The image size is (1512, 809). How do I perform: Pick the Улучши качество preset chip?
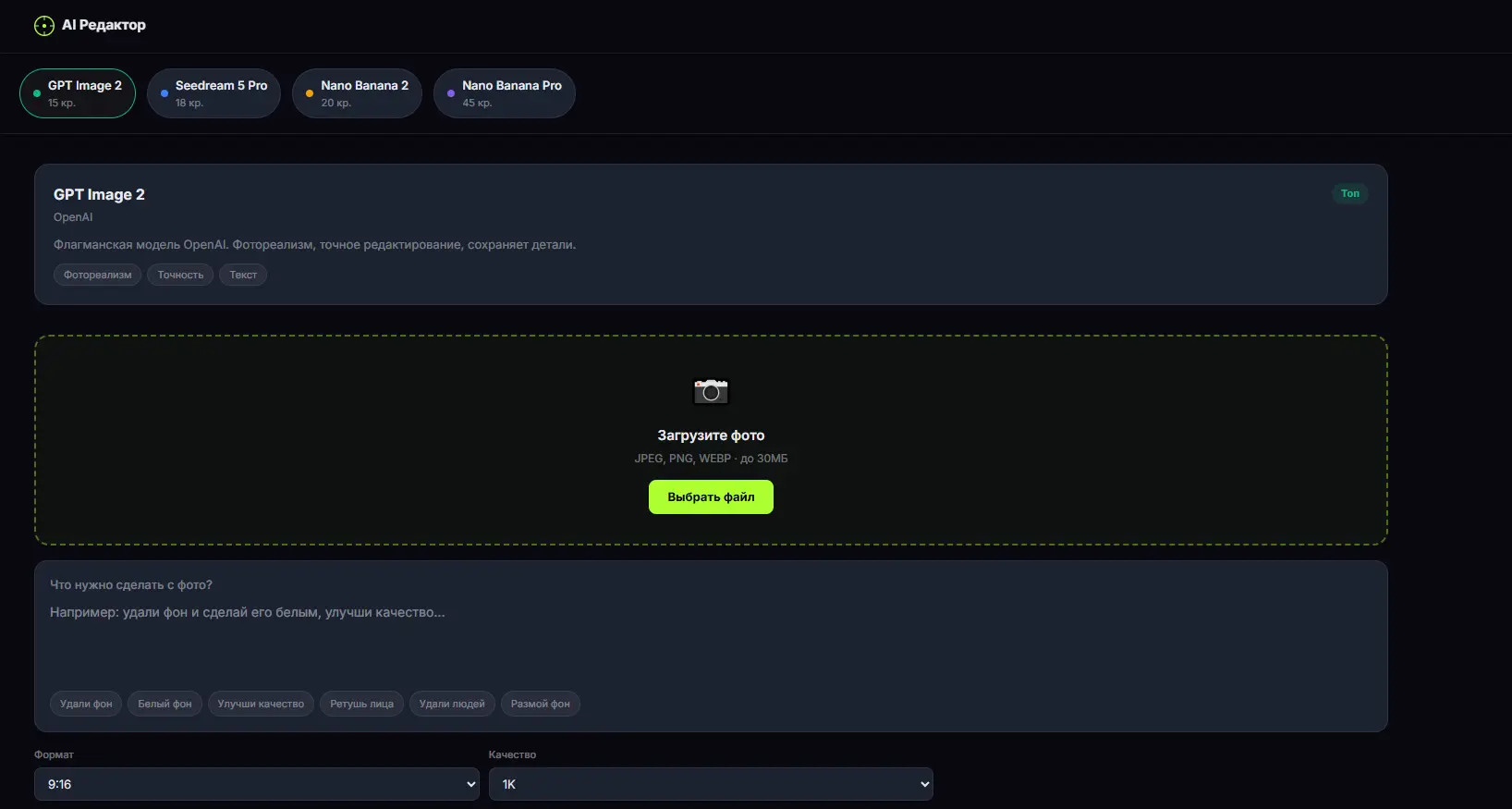261,704
